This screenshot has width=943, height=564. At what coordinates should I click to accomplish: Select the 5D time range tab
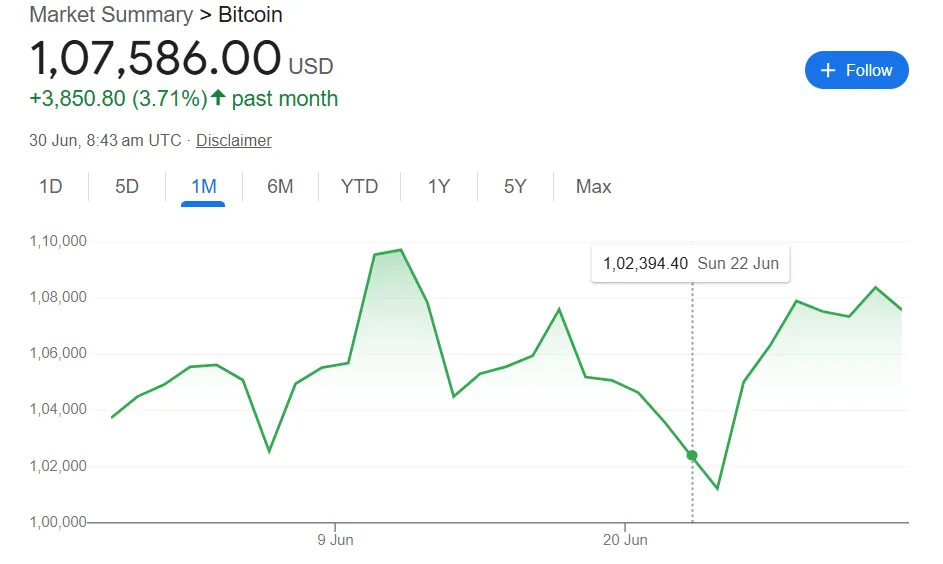click(x=127, y=187)
